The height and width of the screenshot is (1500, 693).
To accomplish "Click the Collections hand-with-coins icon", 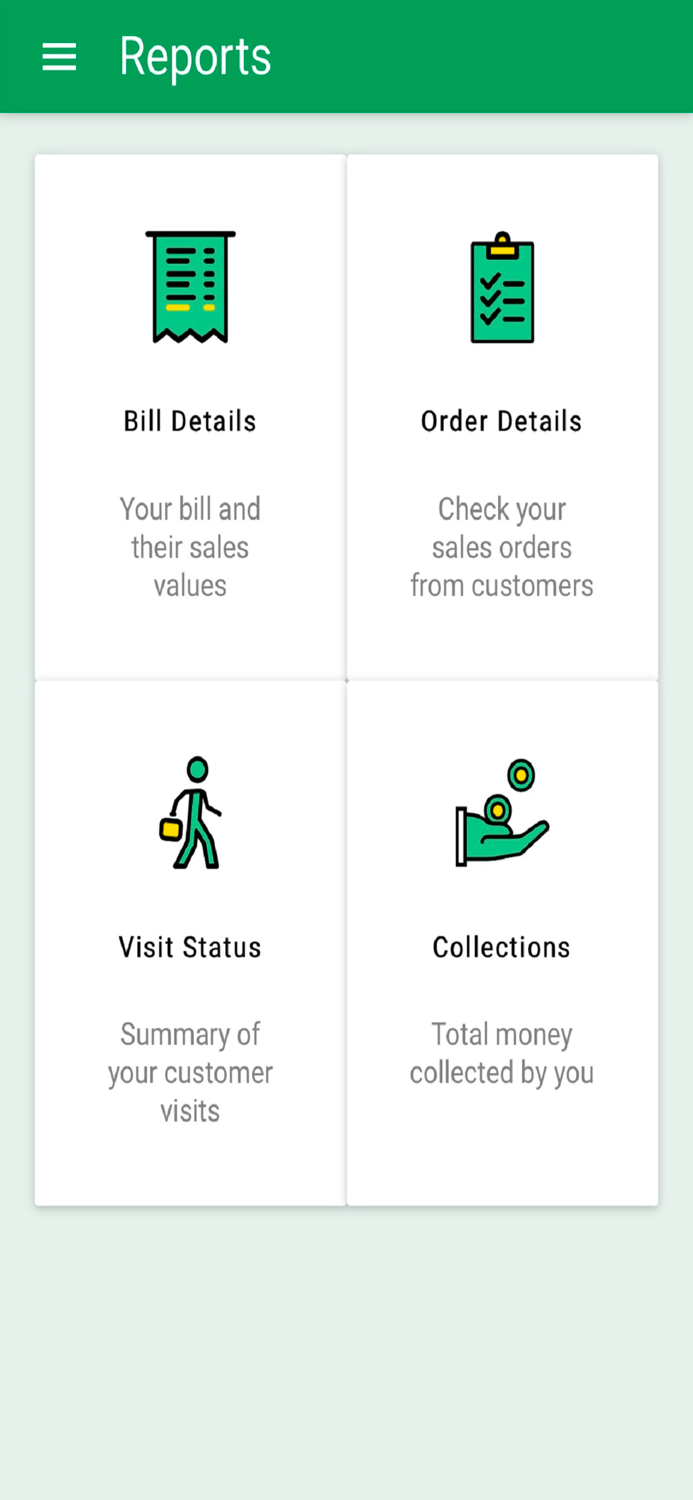I will [502, 815].
